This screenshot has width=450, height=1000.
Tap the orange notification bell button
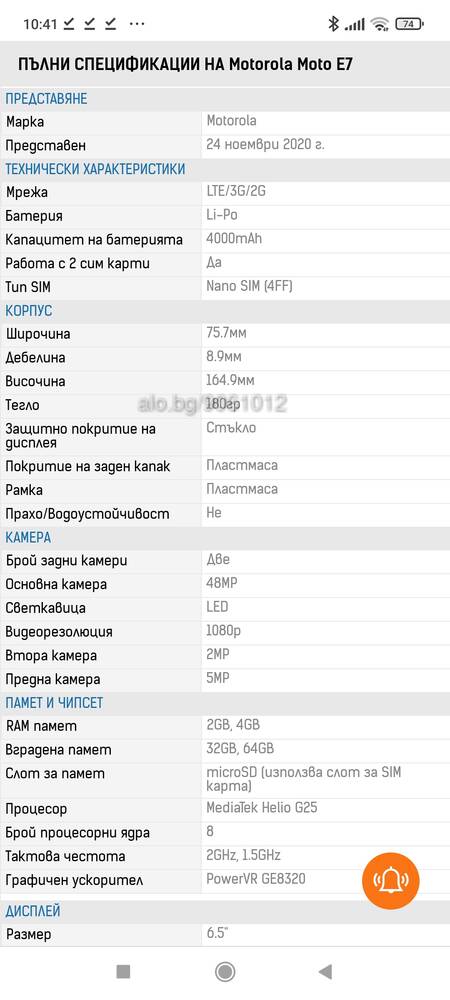pyautogui.click(x=391, y=881)
